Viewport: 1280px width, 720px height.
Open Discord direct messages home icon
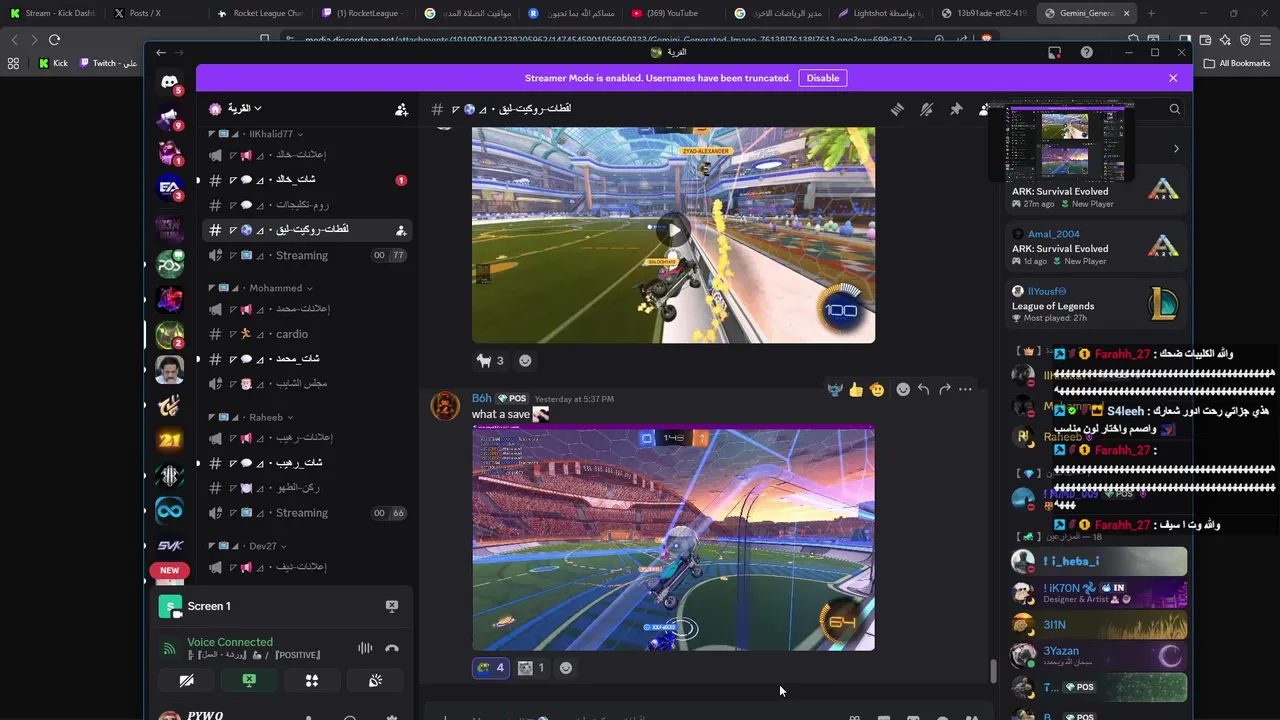[170, 82]
